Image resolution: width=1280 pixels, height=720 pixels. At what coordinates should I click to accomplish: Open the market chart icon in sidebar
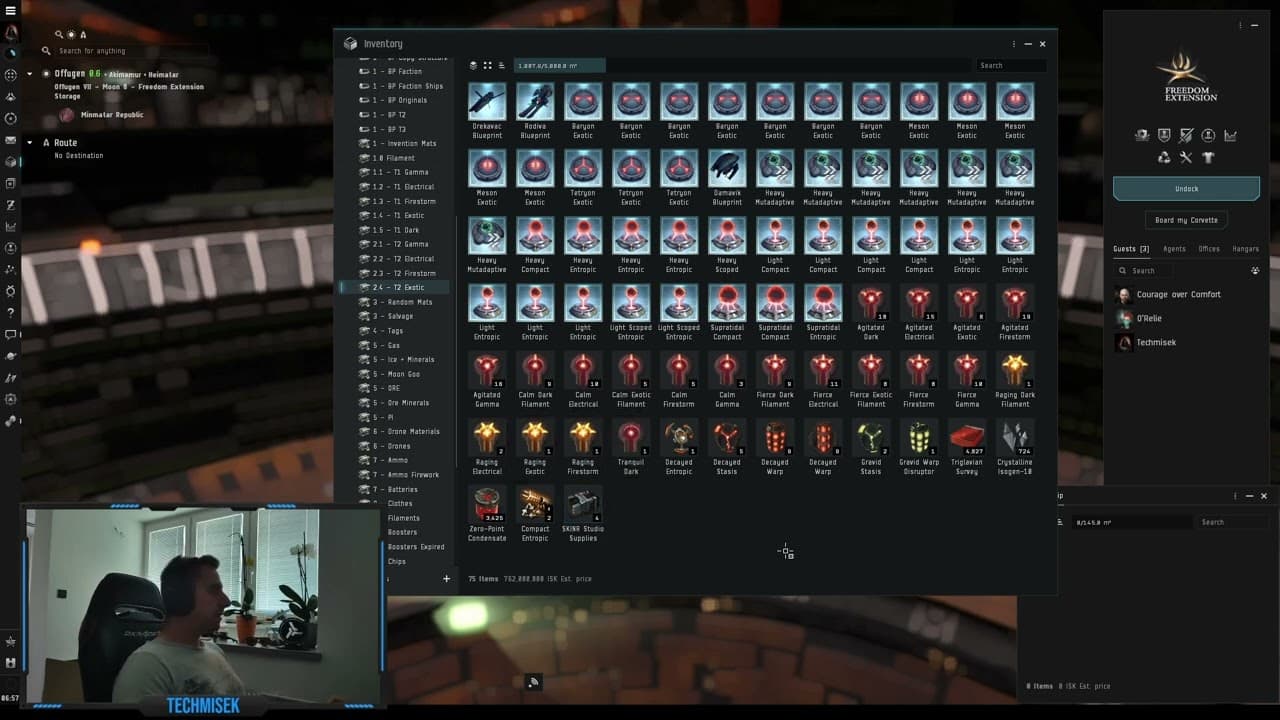point(10,226)
